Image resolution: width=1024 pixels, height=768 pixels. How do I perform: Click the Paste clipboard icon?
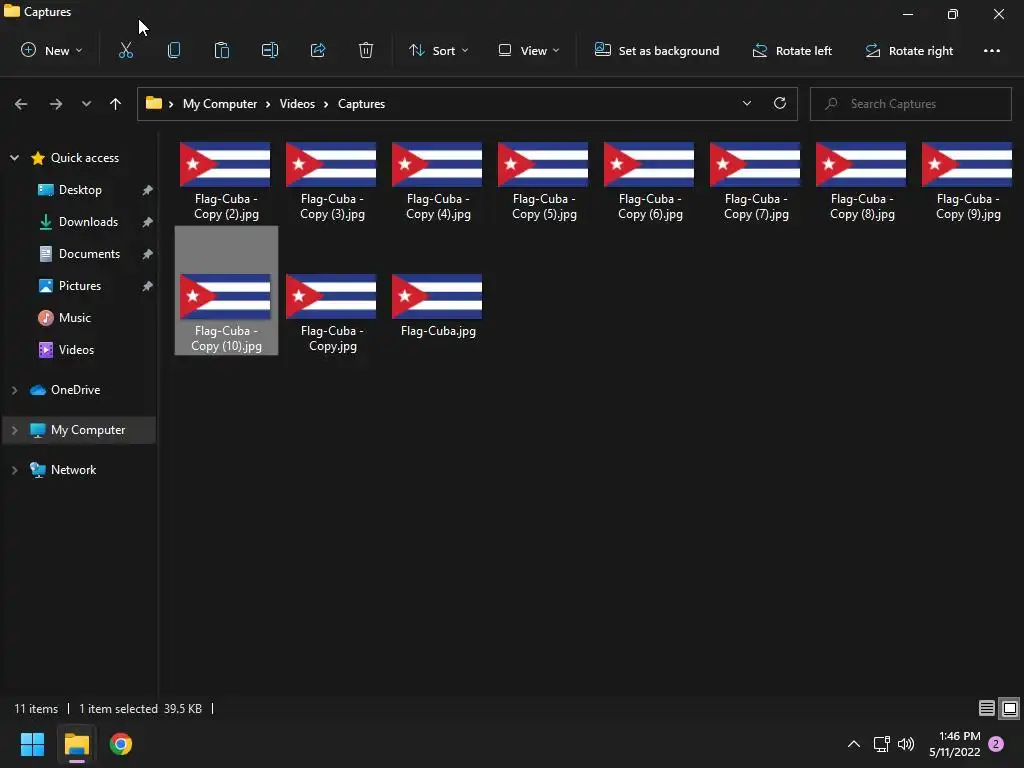pyautogui.click(x=221, y=50)
